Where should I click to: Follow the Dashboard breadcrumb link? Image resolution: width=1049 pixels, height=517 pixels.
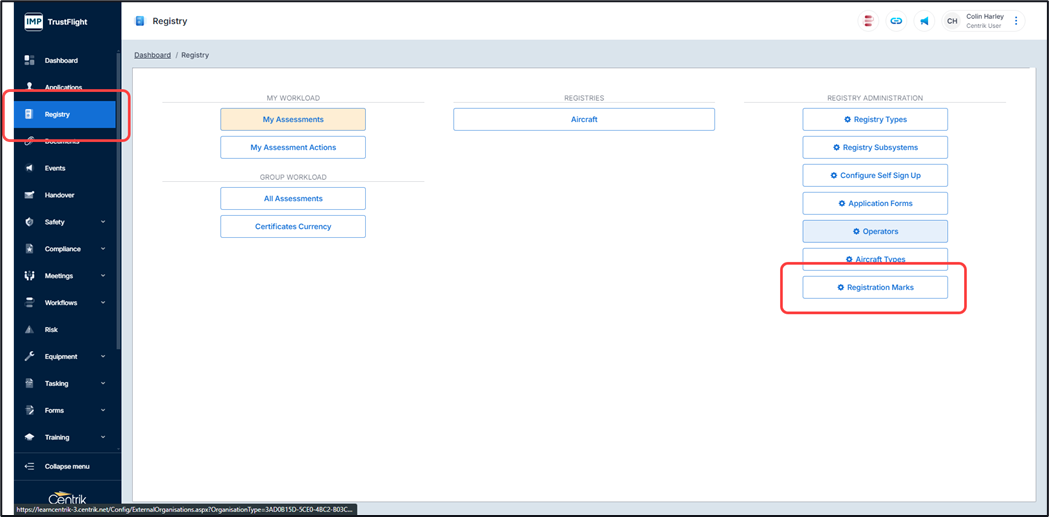pos(153,55)
